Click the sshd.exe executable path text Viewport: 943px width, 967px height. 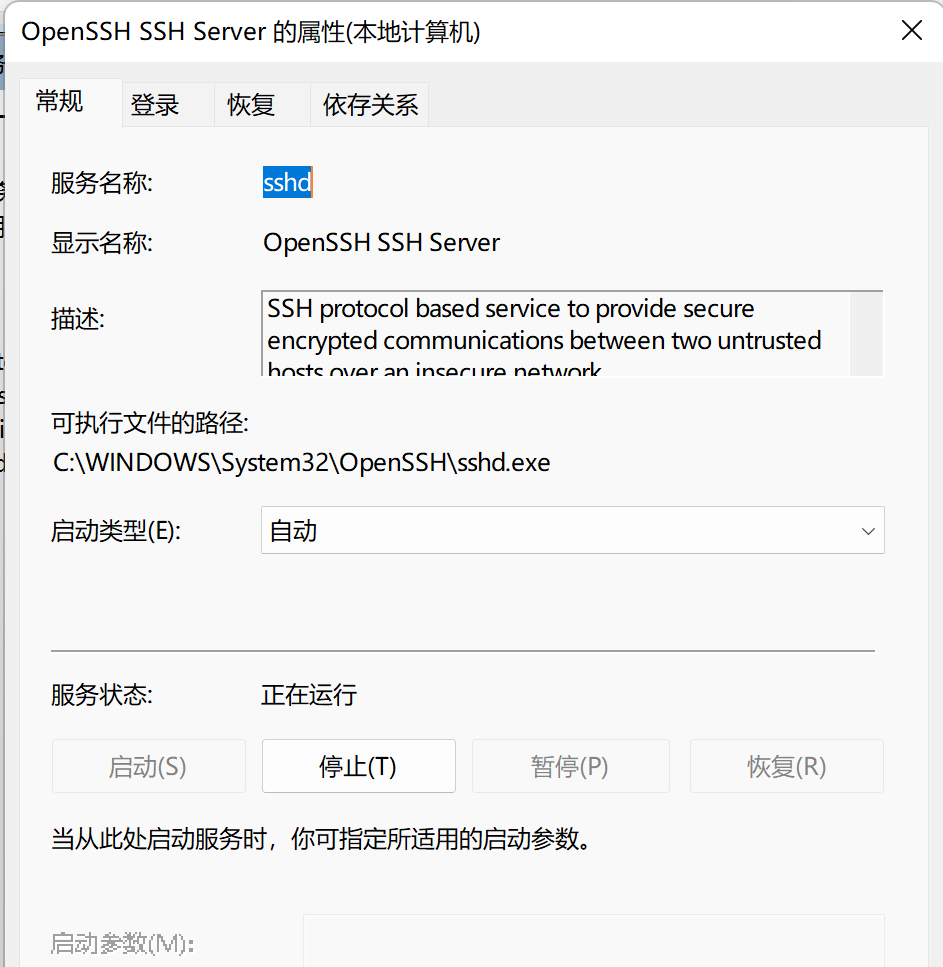tap(301, 463)
